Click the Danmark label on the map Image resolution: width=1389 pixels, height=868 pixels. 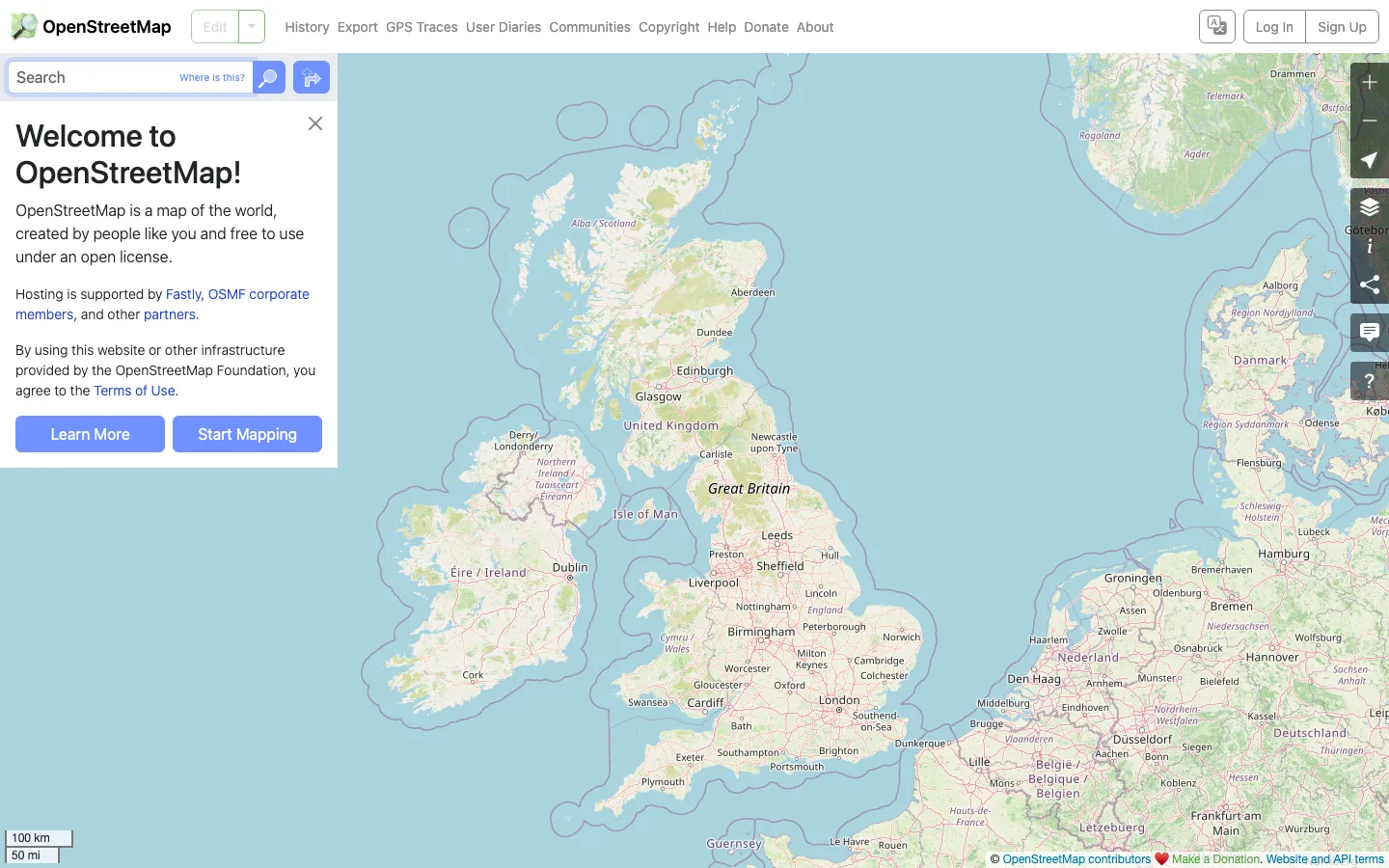[x=1260, y=361]
